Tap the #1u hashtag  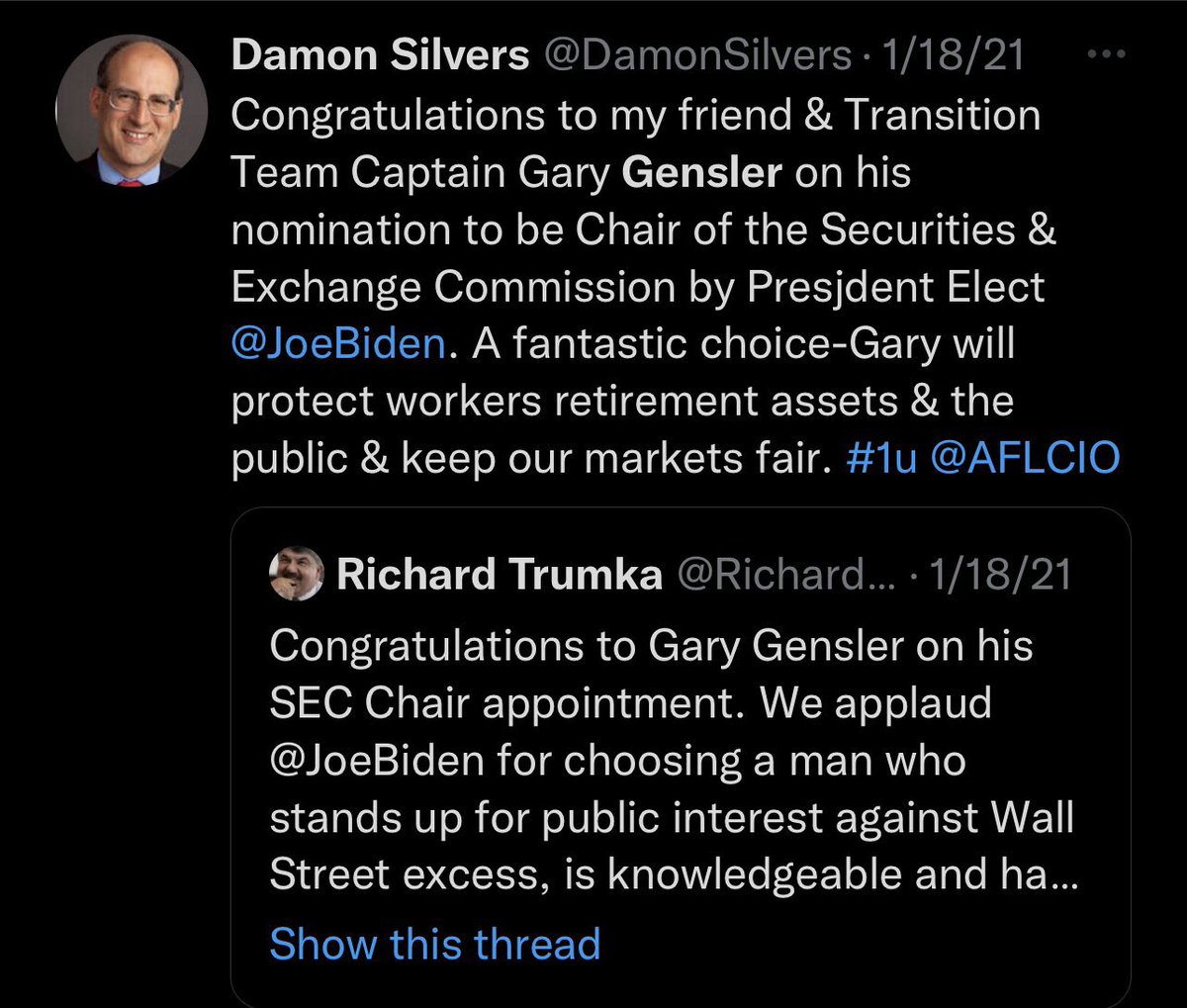(882, 458)
